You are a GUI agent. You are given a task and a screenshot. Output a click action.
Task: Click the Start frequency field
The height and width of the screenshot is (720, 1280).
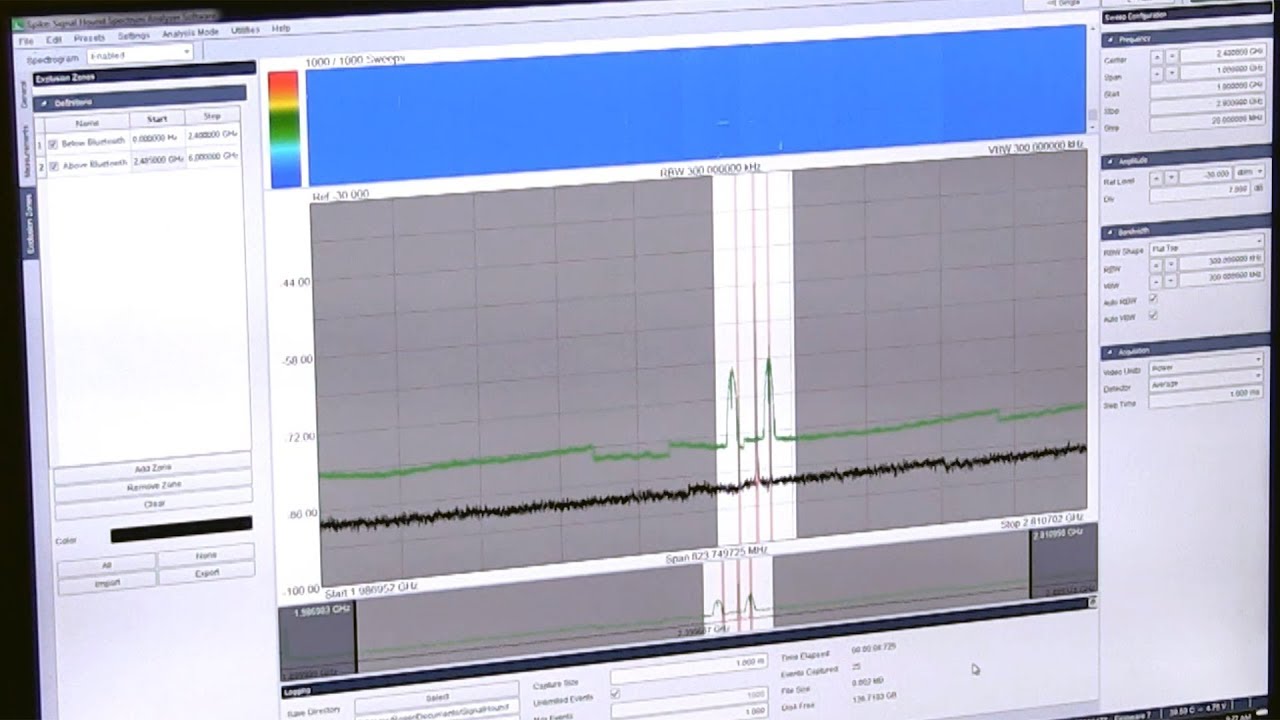[1207, 88]
